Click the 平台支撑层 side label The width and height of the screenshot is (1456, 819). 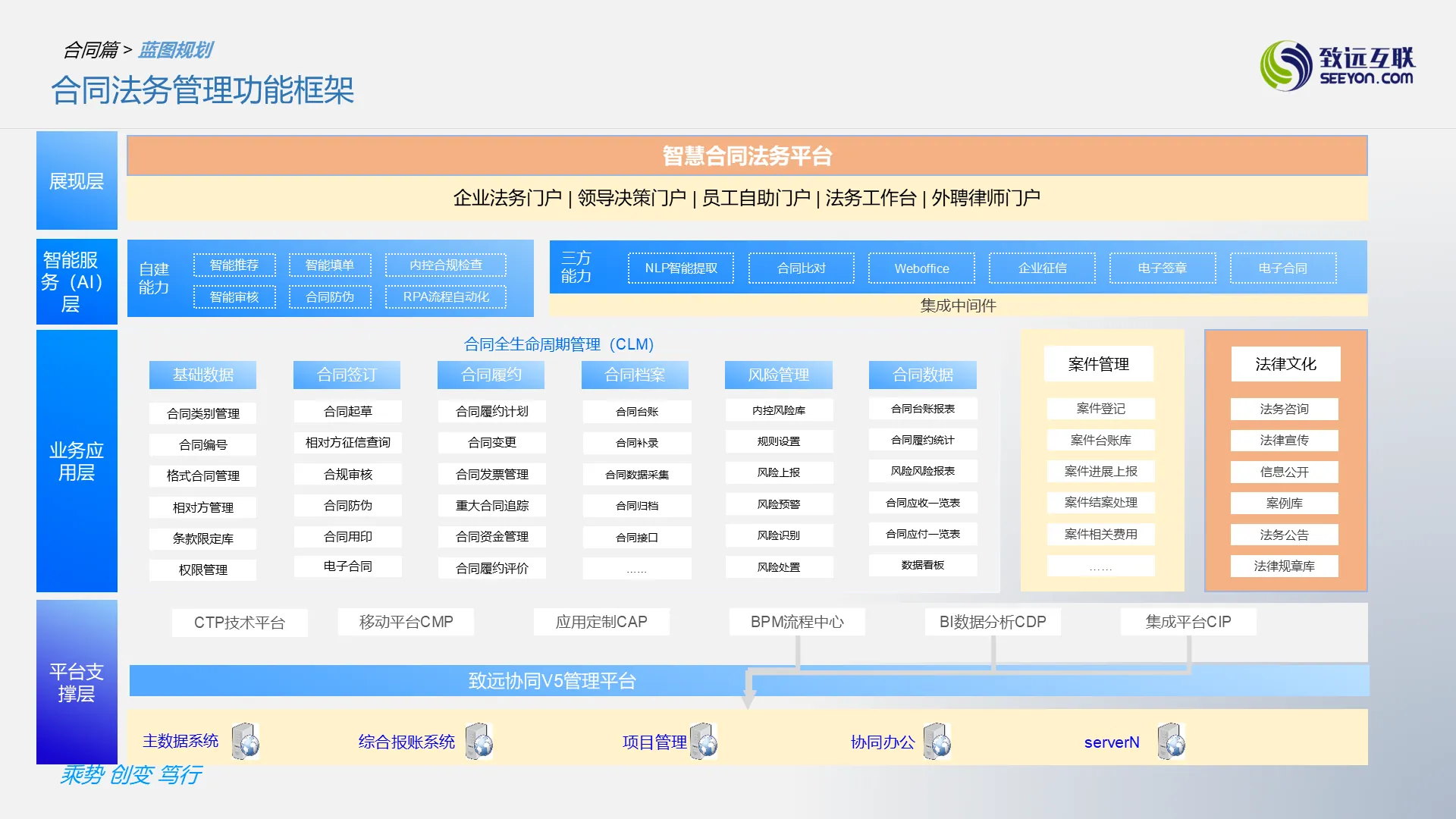click(77, 682)
